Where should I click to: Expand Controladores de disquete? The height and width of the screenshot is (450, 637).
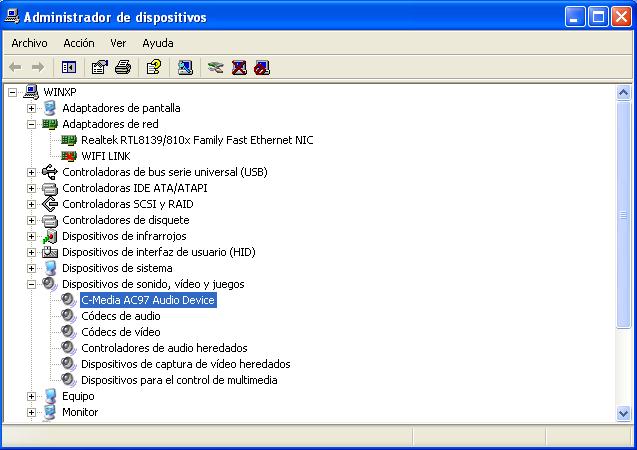coord(31,220)
